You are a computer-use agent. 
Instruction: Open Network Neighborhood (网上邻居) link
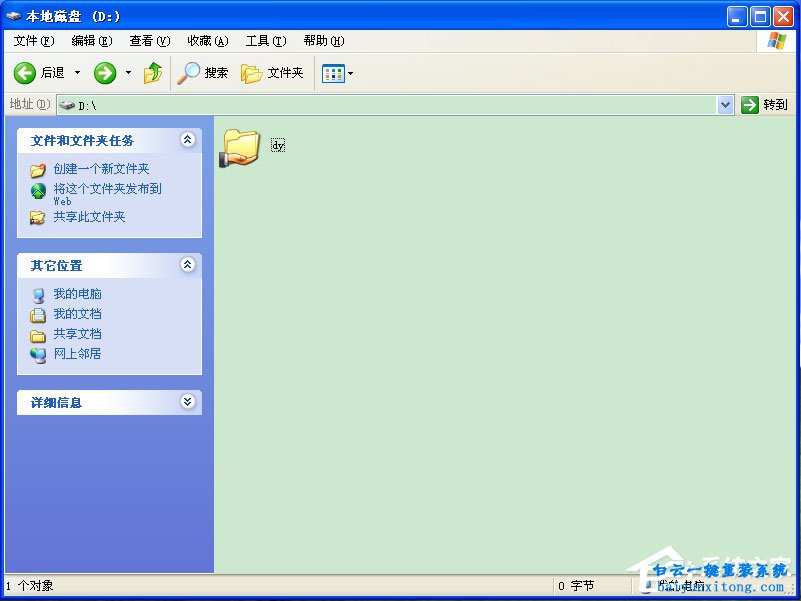pyautogui.click(x=77, y=354)
